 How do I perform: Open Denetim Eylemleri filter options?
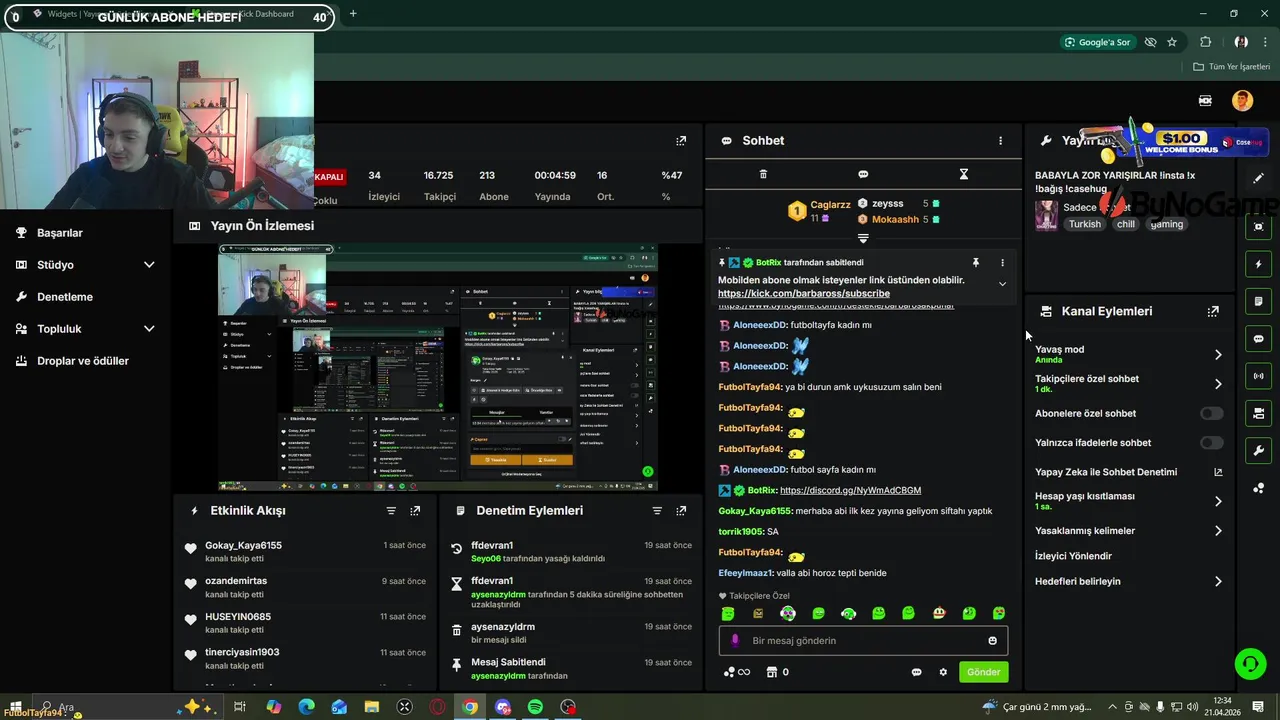click(x=657, y=510)
